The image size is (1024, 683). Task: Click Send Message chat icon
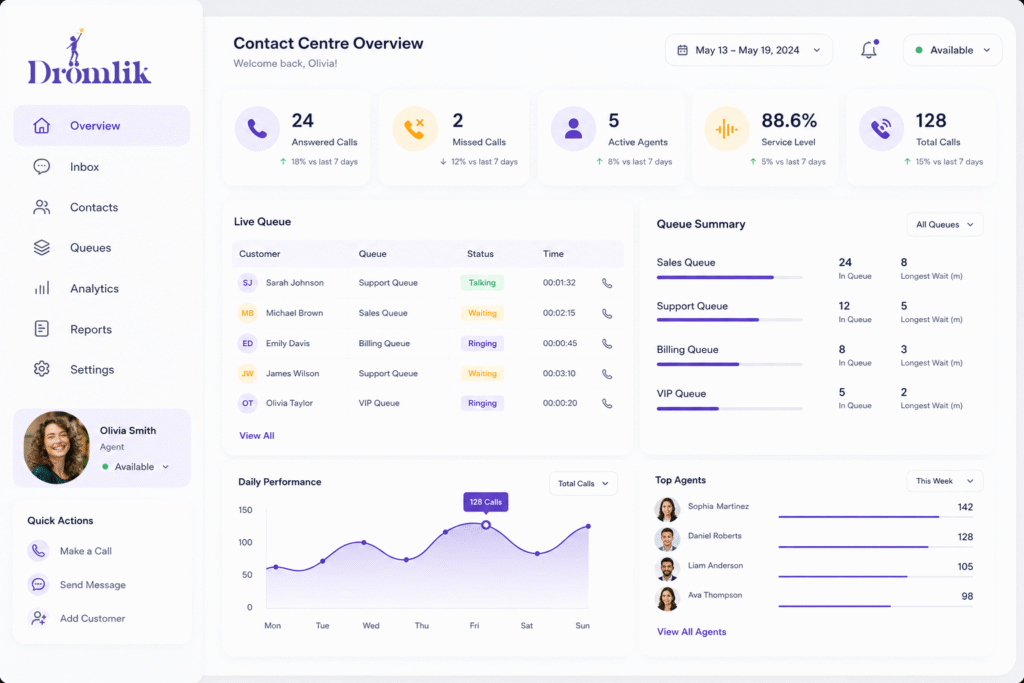[39, 584]
